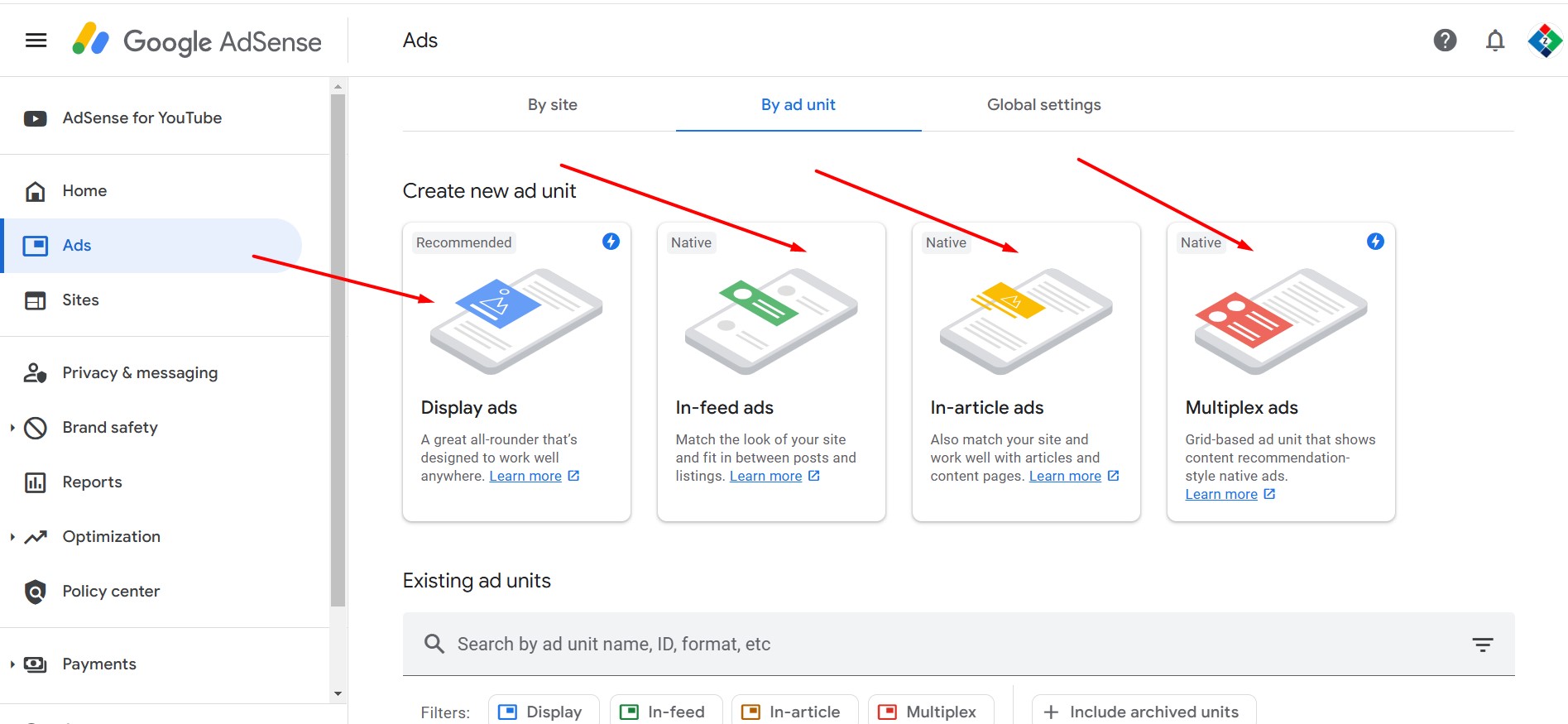The image size is (1568, 724).
Task: Open the notifications bell
Action: (1494, 41)
